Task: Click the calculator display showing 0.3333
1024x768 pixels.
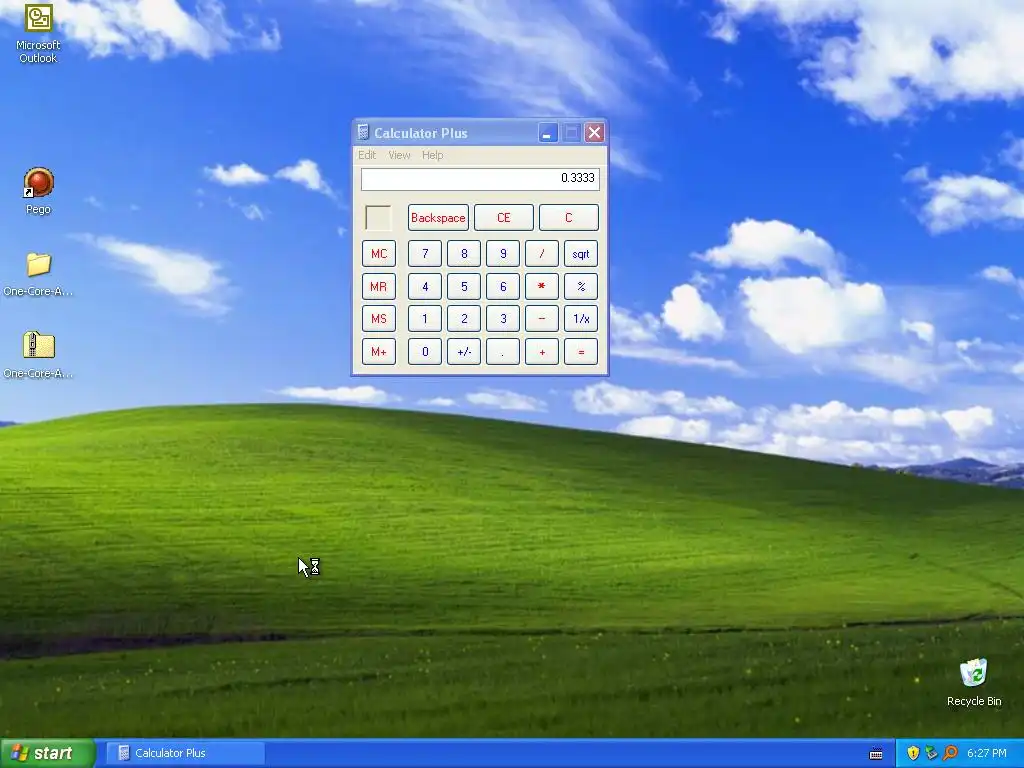Action: 480,178
